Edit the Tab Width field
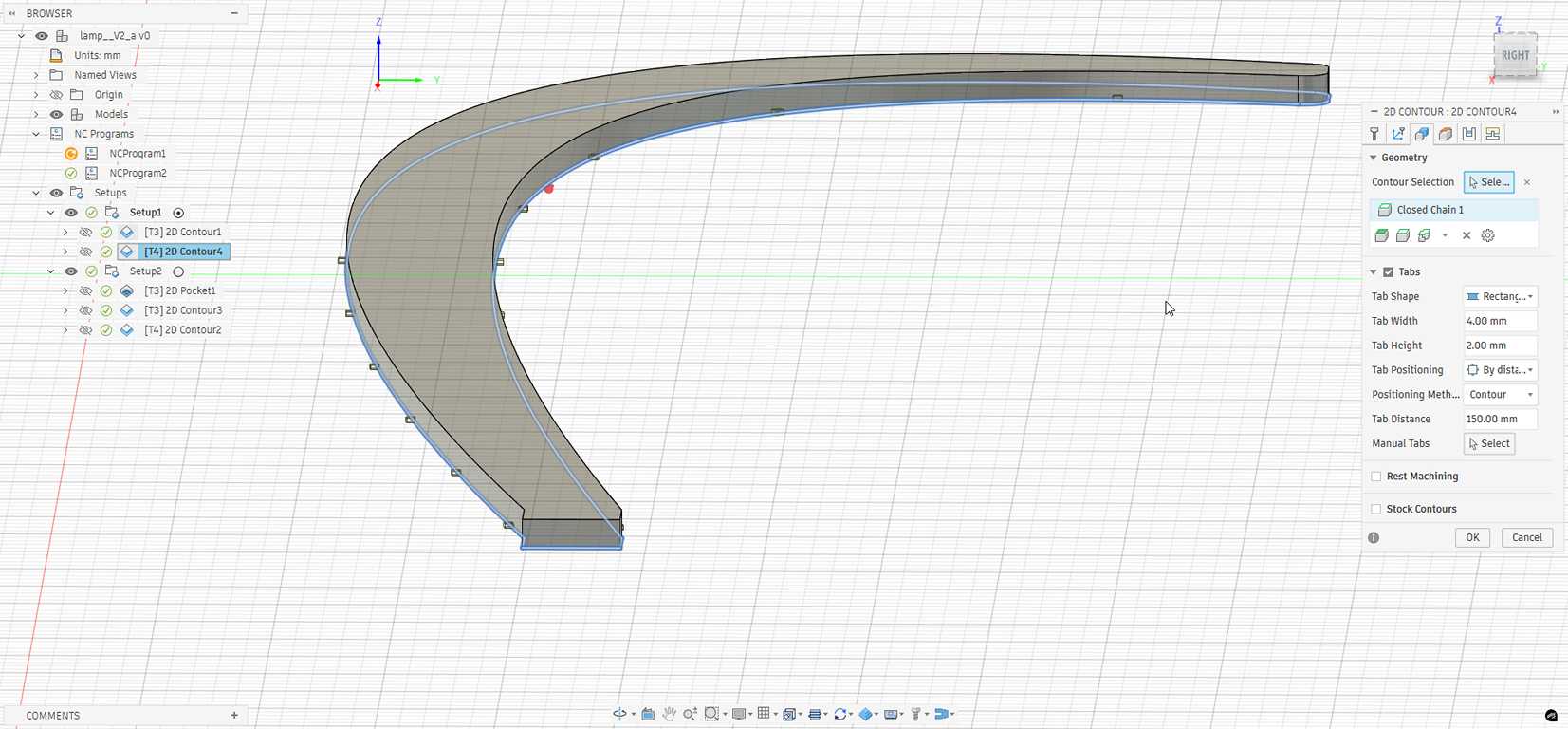The image size is (1568, 729). pyautogui.click(x=1500, y=321)
